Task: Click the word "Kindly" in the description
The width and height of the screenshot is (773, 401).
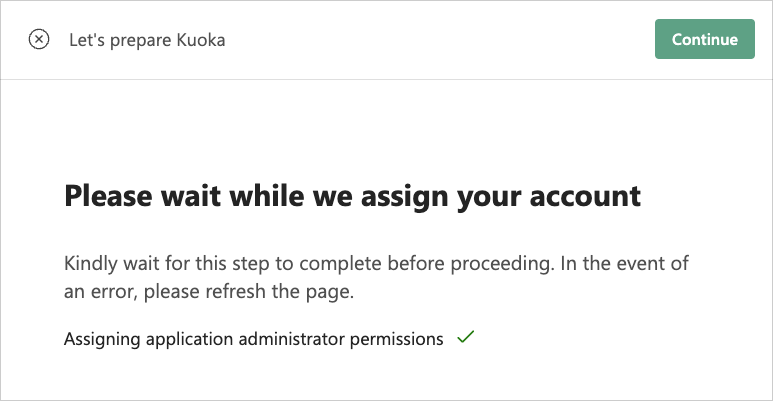Action: tap(90, 265)
